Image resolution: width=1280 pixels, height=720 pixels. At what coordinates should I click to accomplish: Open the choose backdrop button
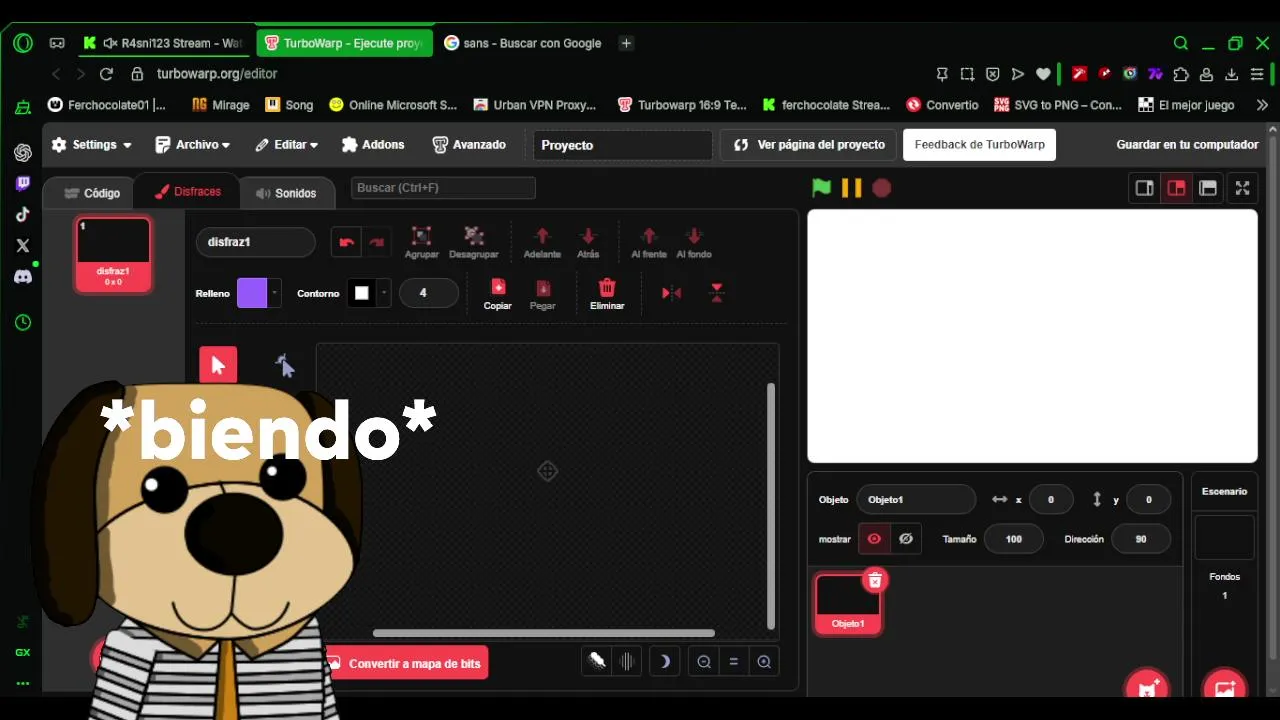pos(1224,688)
